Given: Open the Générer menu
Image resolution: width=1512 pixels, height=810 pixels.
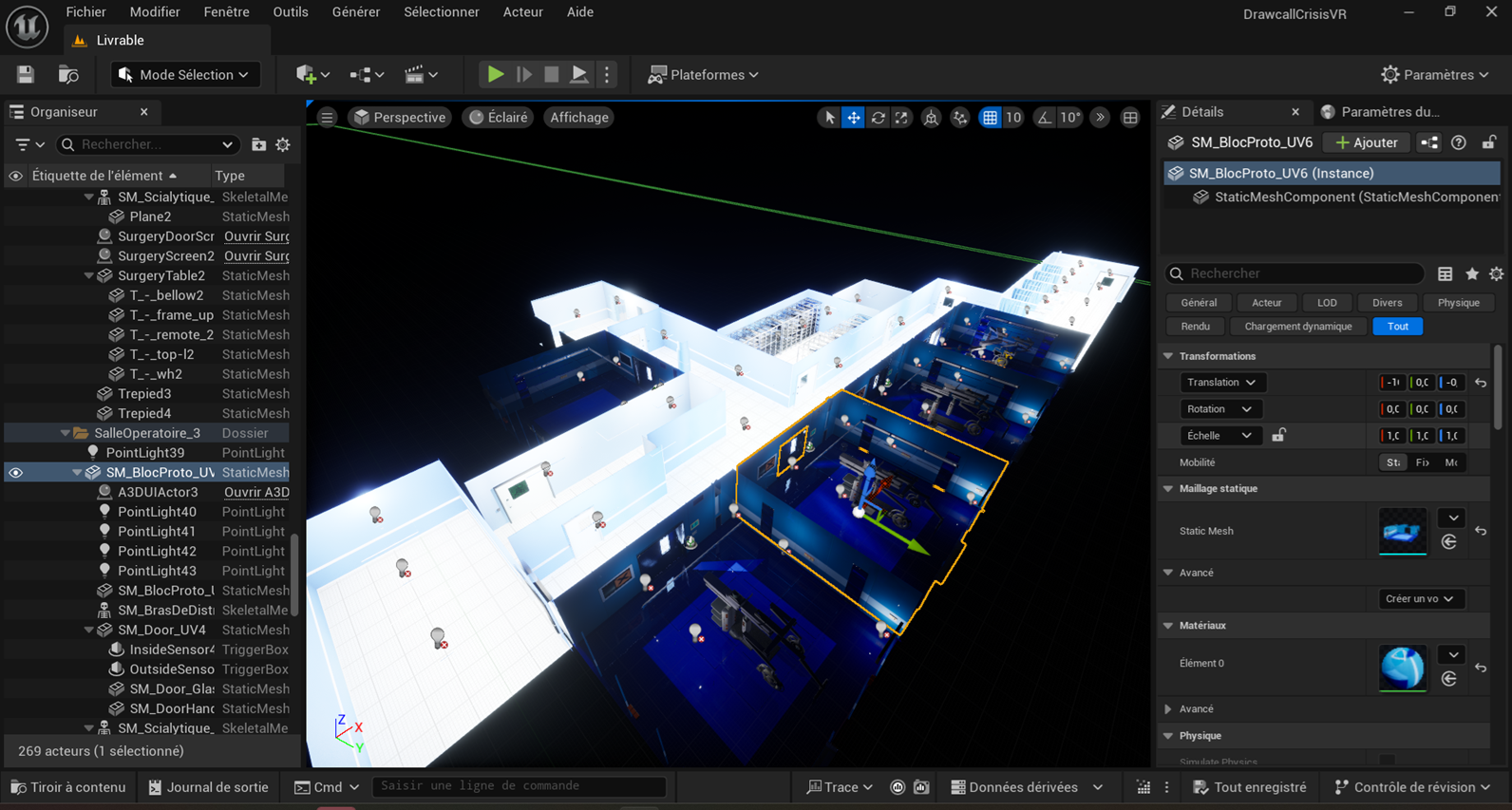Looking at the screenshot, I should [x=356, y=12].
